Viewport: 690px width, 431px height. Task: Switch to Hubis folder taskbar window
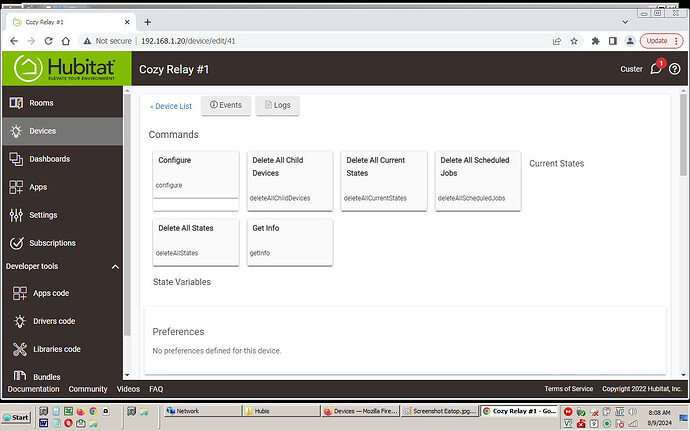tap(281, 411)
